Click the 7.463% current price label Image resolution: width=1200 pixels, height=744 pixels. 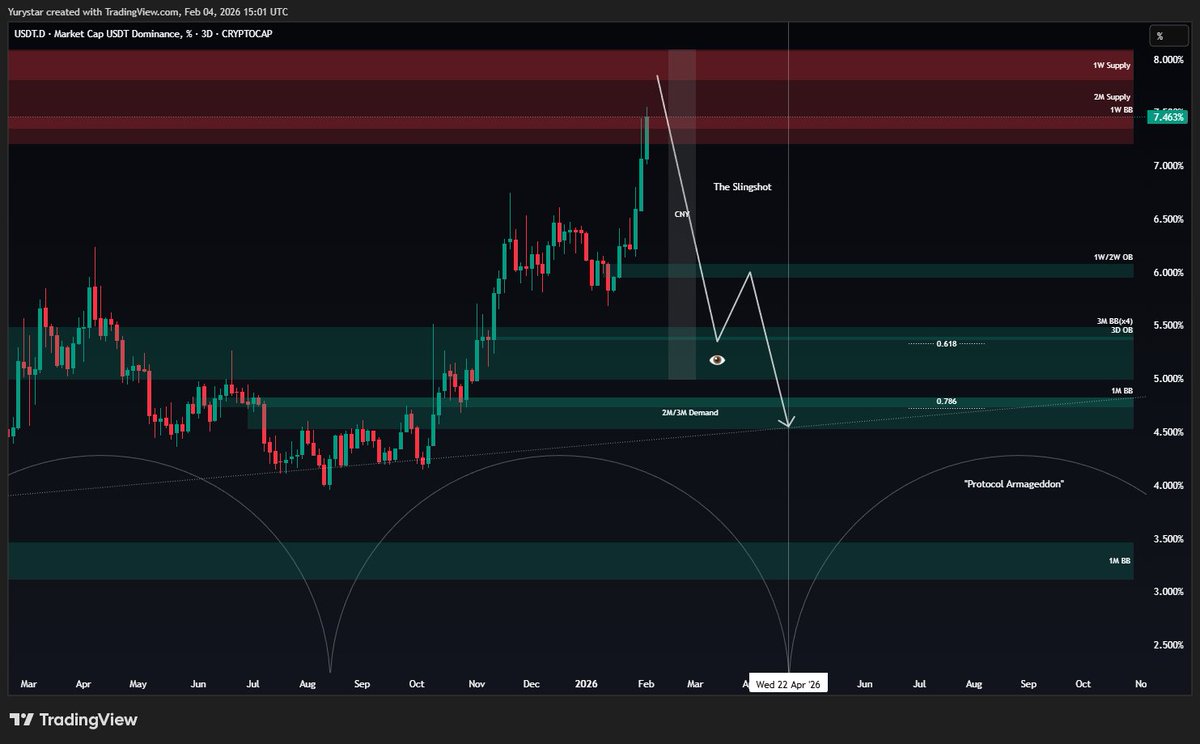pos(1166,117)
